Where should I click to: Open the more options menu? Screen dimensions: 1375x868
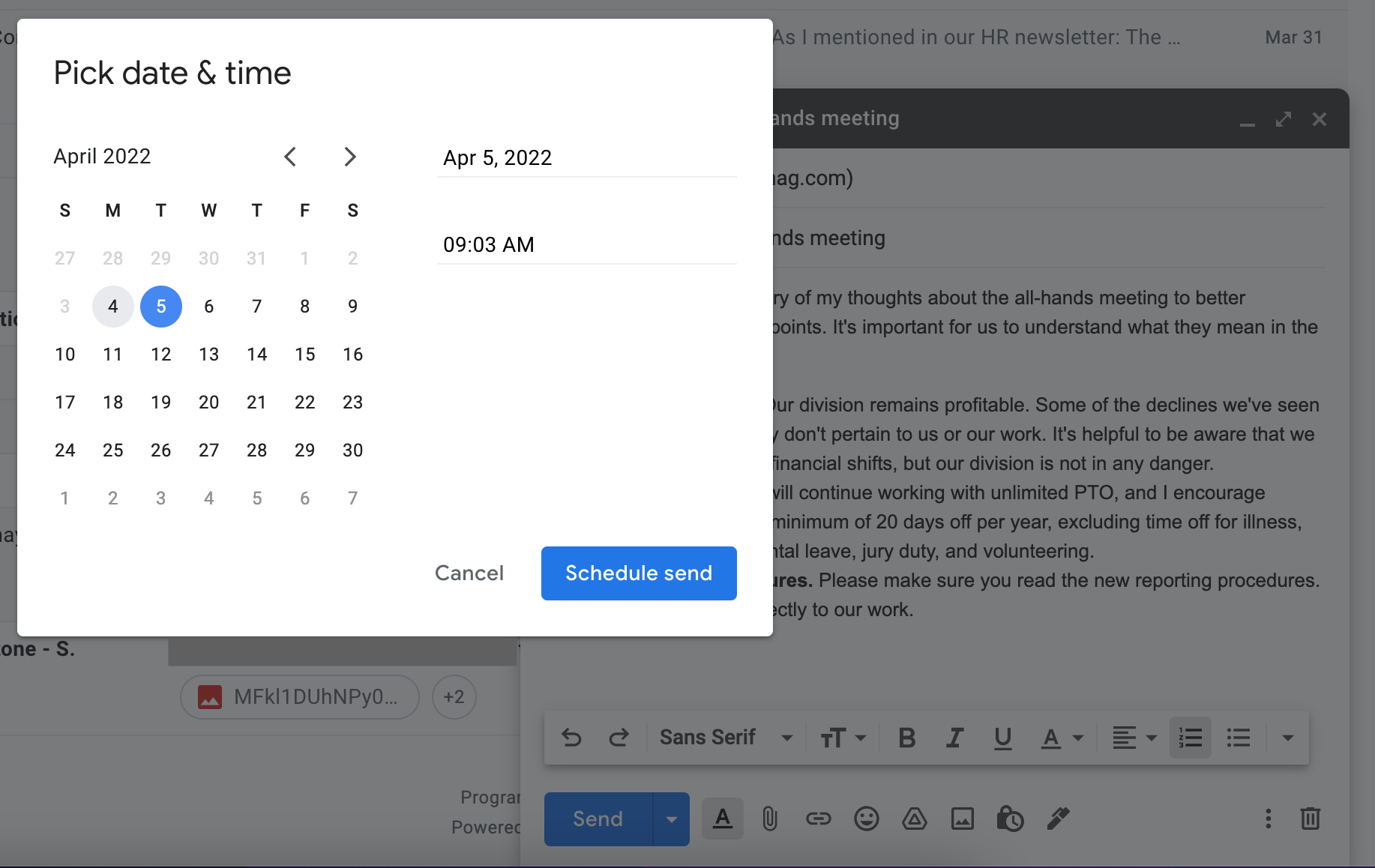(1268, 819)
